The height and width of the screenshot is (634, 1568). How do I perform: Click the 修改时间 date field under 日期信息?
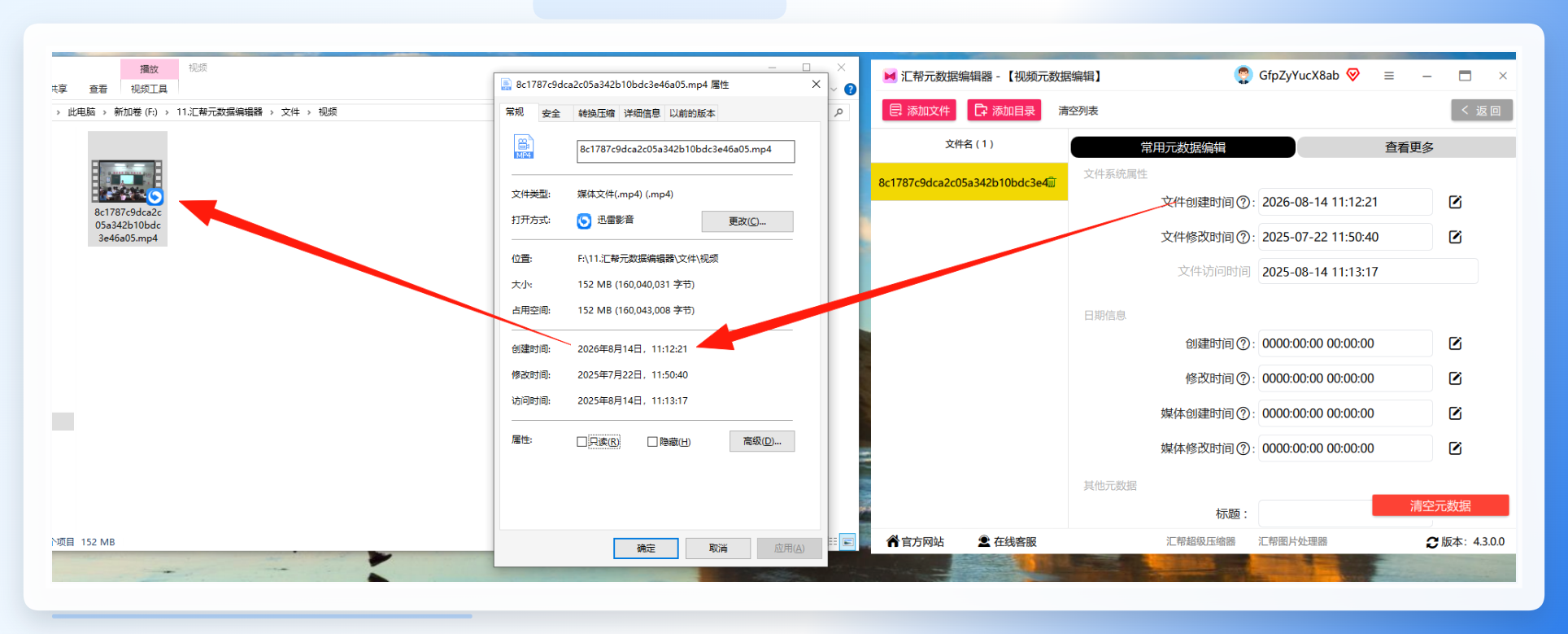tap(1345, 378)
